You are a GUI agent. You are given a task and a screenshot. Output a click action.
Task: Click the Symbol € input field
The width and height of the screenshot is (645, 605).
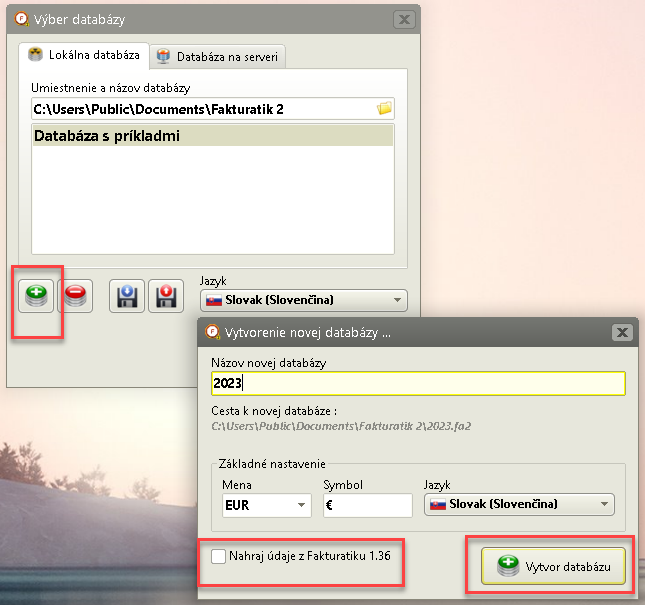[x=368, y=505]
